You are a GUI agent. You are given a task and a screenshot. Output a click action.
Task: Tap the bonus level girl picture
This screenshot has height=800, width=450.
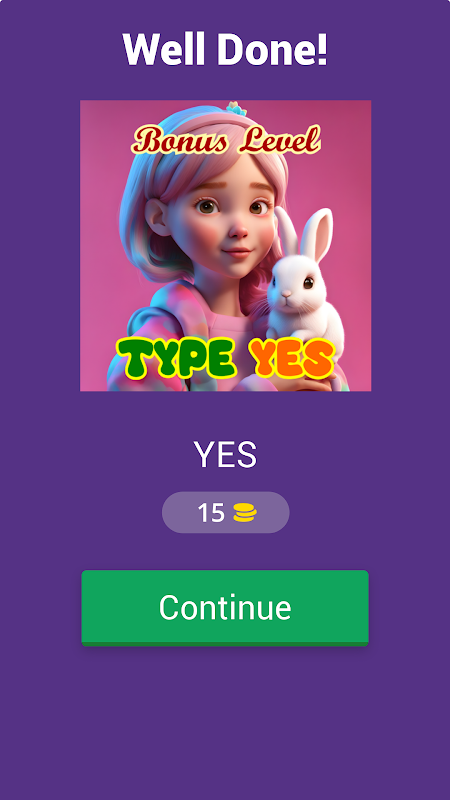226,246
